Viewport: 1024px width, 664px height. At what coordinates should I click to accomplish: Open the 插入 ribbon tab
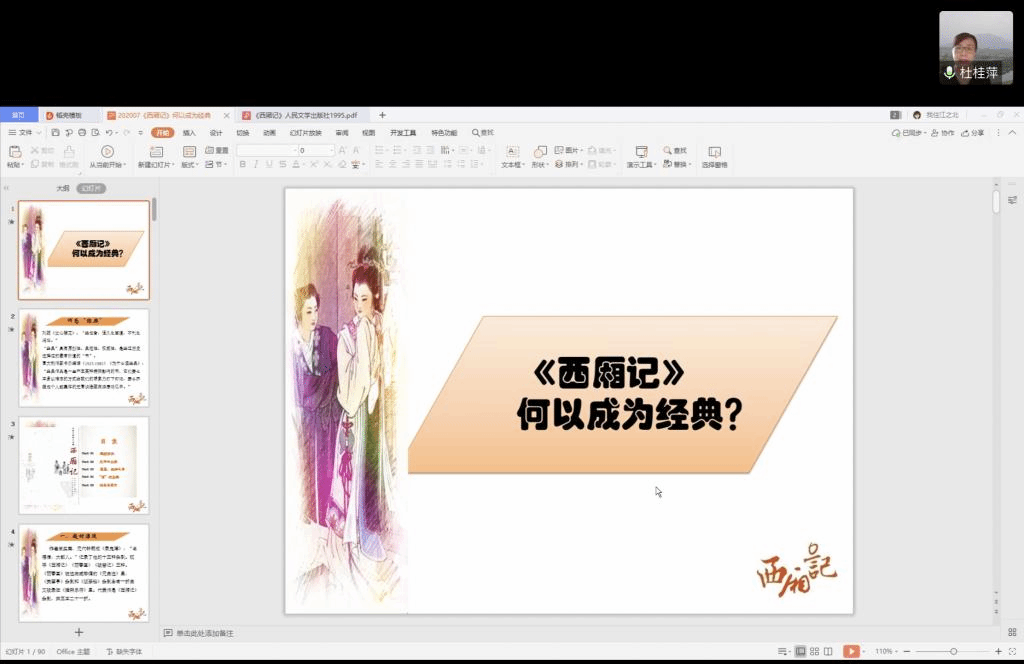pyautogui.click(x=189, y=132)
